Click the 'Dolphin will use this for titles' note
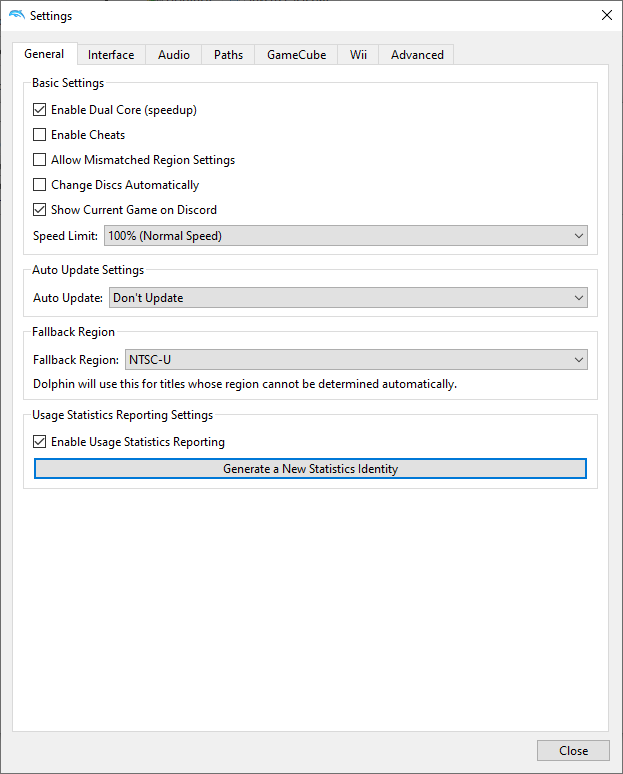Screen dimensions: 623x774 245,384
